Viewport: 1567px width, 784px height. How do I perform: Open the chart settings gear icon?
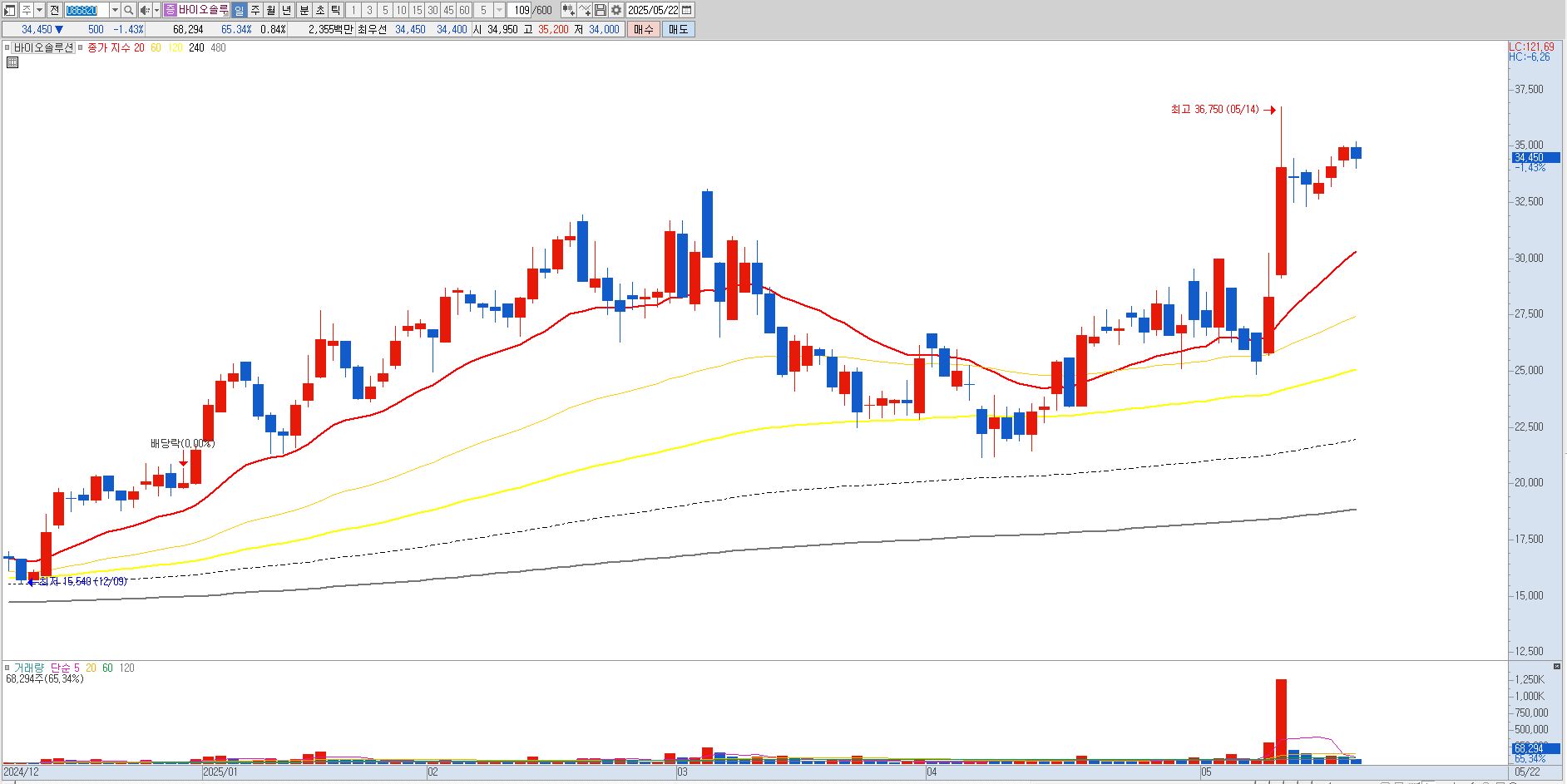(x=615, y=10)
